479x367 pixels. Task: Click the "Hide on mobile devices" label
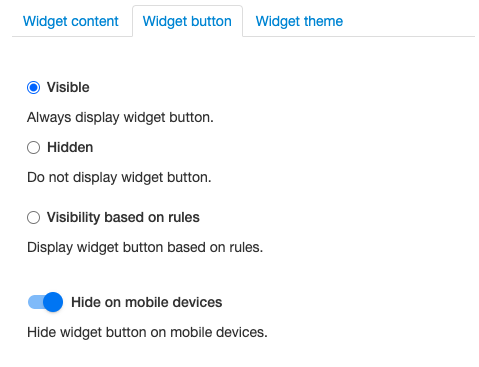pos(147,302)
